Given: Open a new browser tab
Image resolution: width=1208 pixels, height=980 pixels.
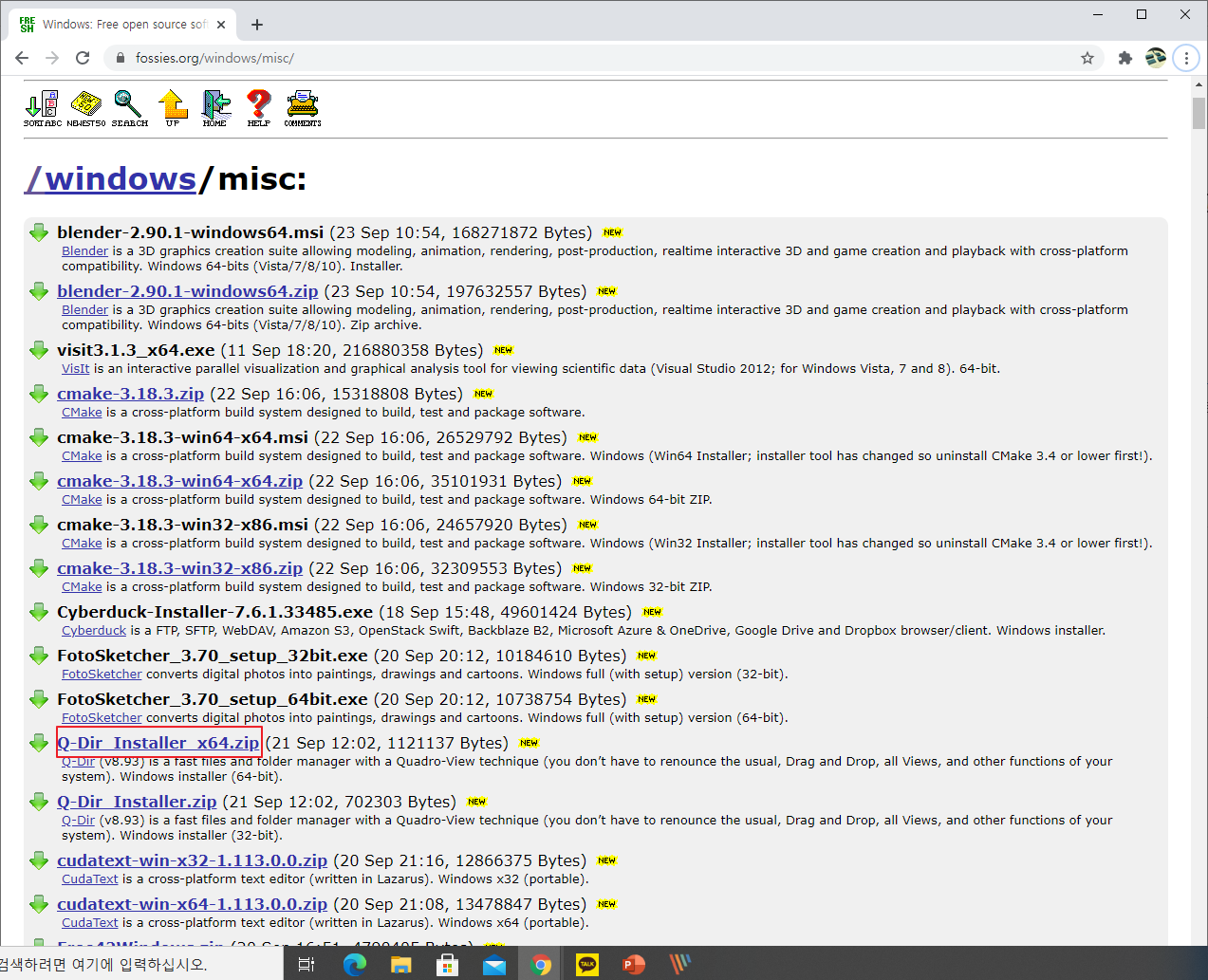Looking at the screenshot, I should [257, 25].
